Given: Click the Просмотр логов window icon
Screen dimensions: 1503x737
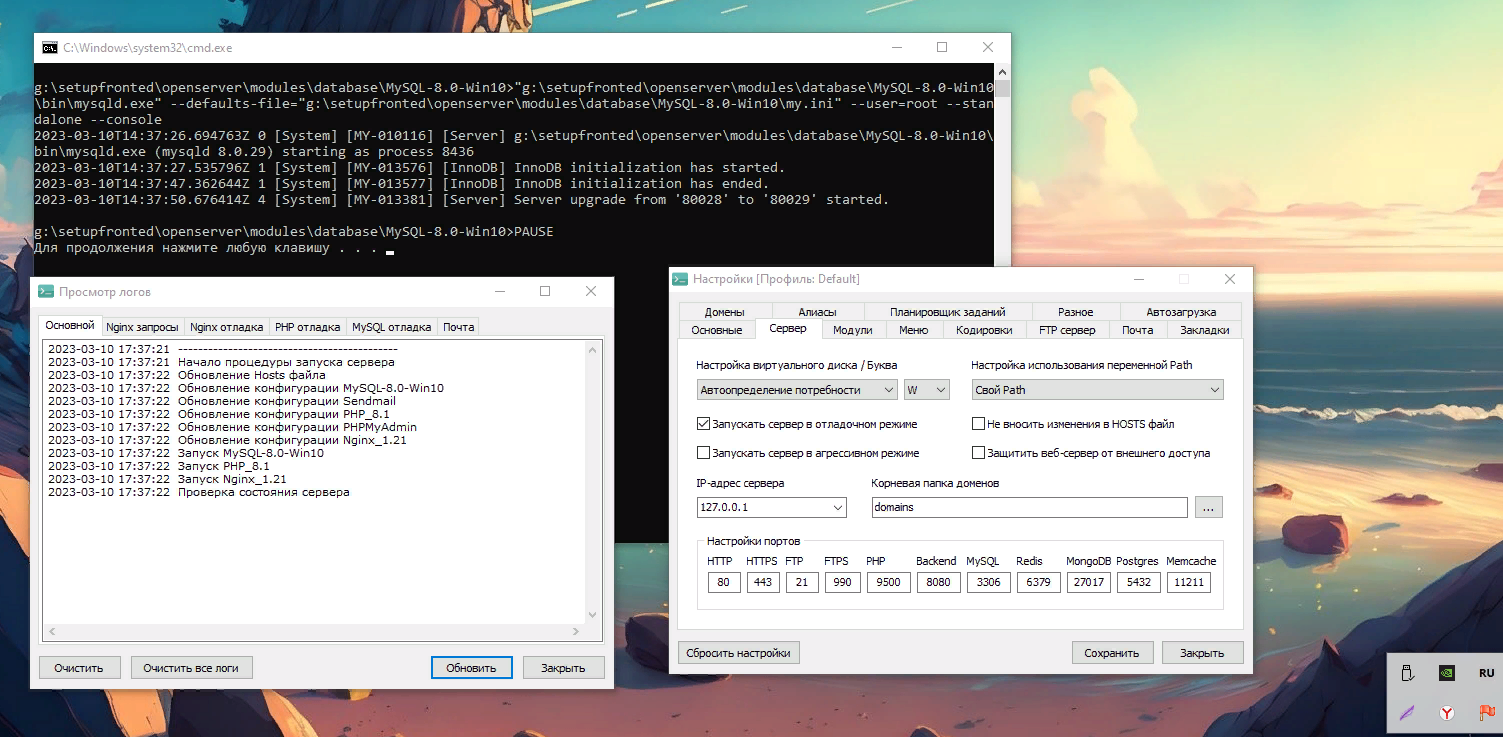Looking at the screenshot, I should coord(45,291).
